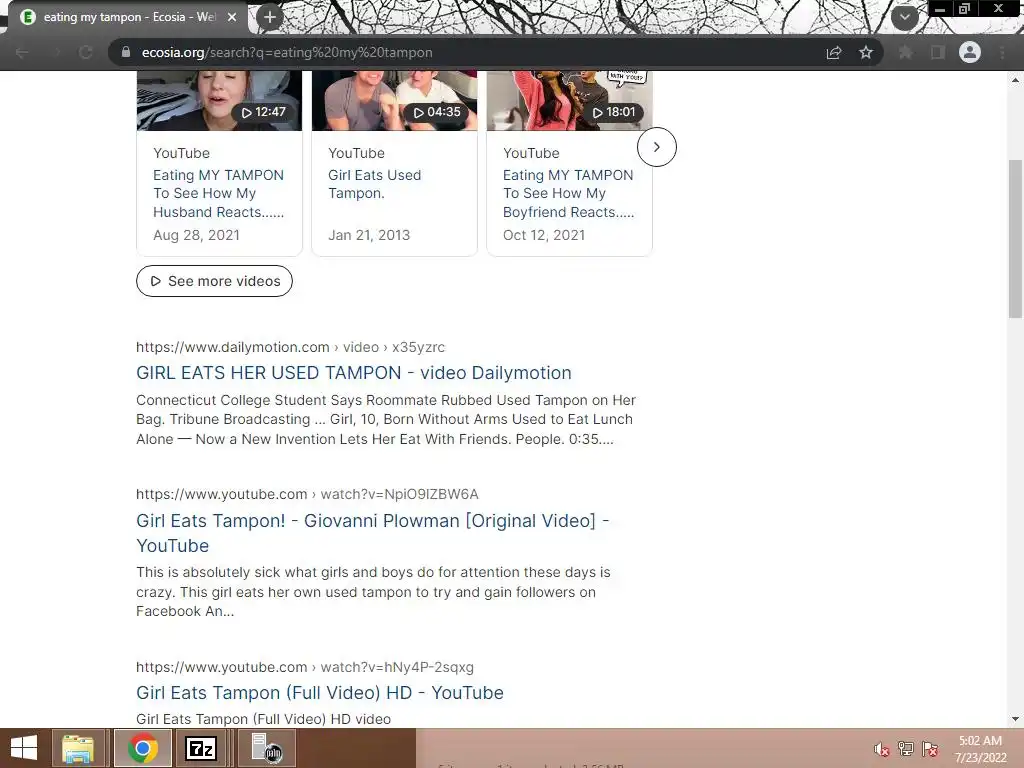The image size is (1024, 768).
Task: Open Giovanni Plowman YouTube result
Action: [372, 533]
